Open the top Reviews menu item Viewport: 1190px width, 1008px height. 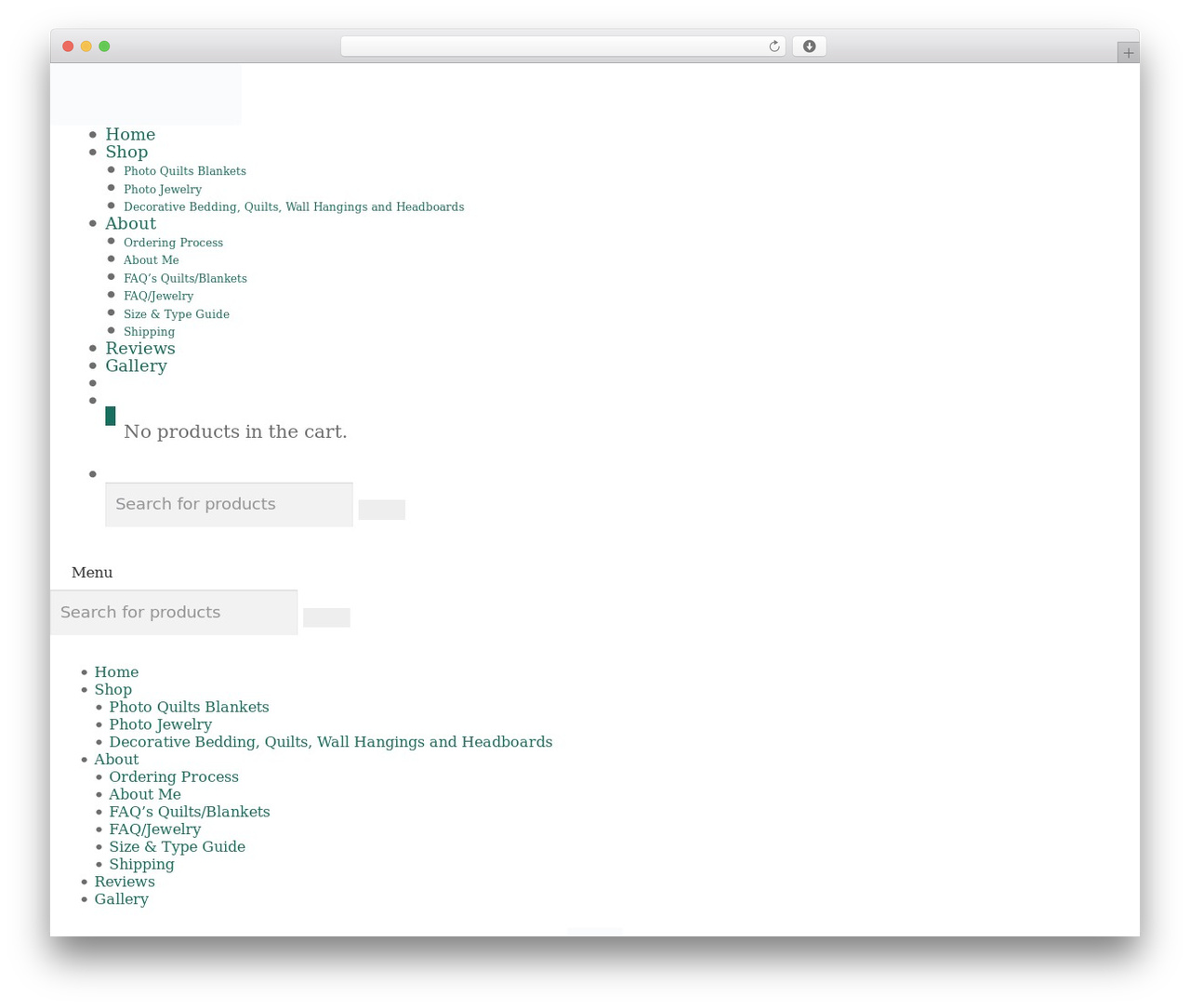coord(140,349)
